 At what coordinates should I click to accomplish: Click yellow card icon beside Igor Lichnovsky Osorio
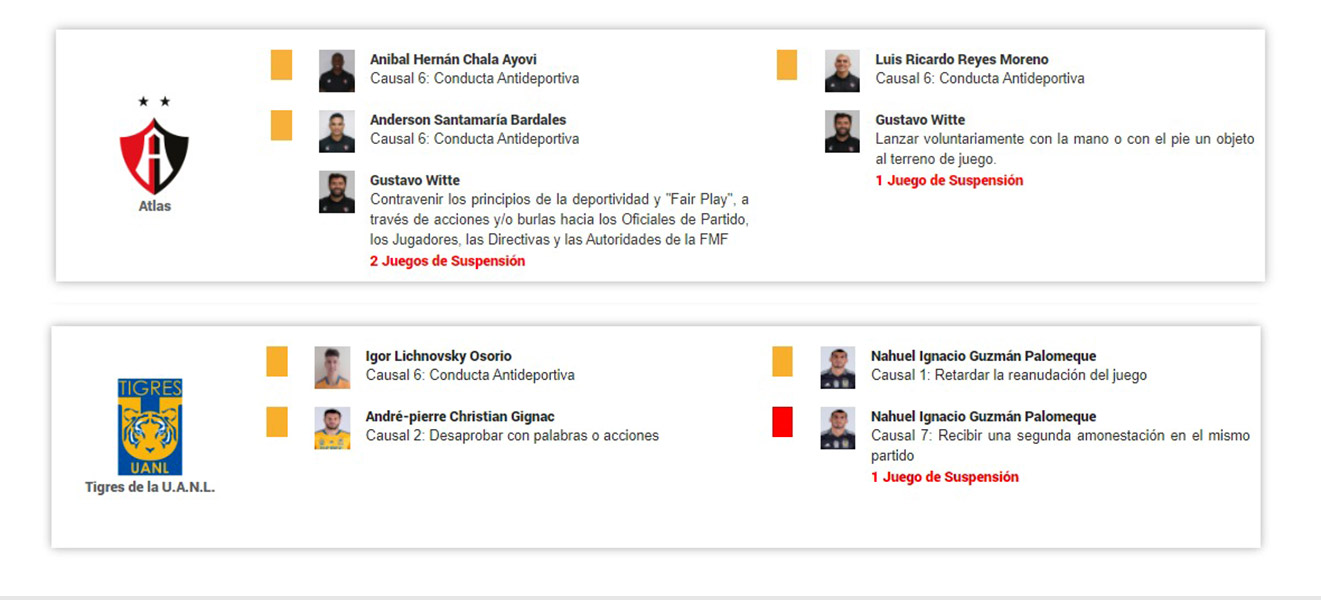coord(277,362)
